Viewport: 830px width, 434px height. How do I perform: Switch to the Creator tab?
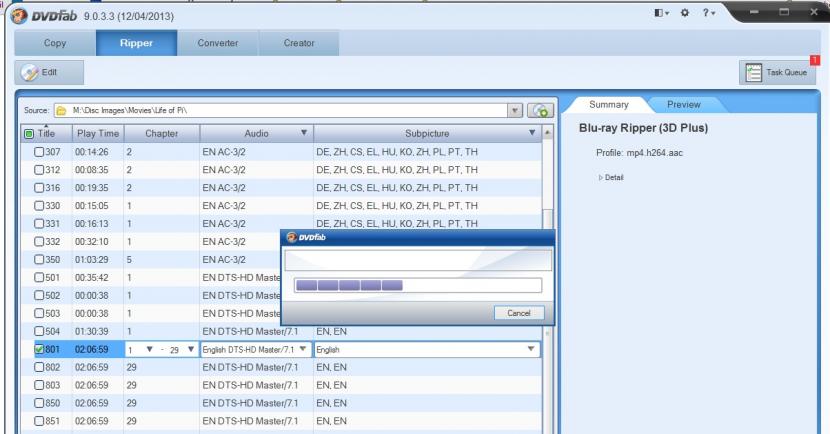point(299,43)
